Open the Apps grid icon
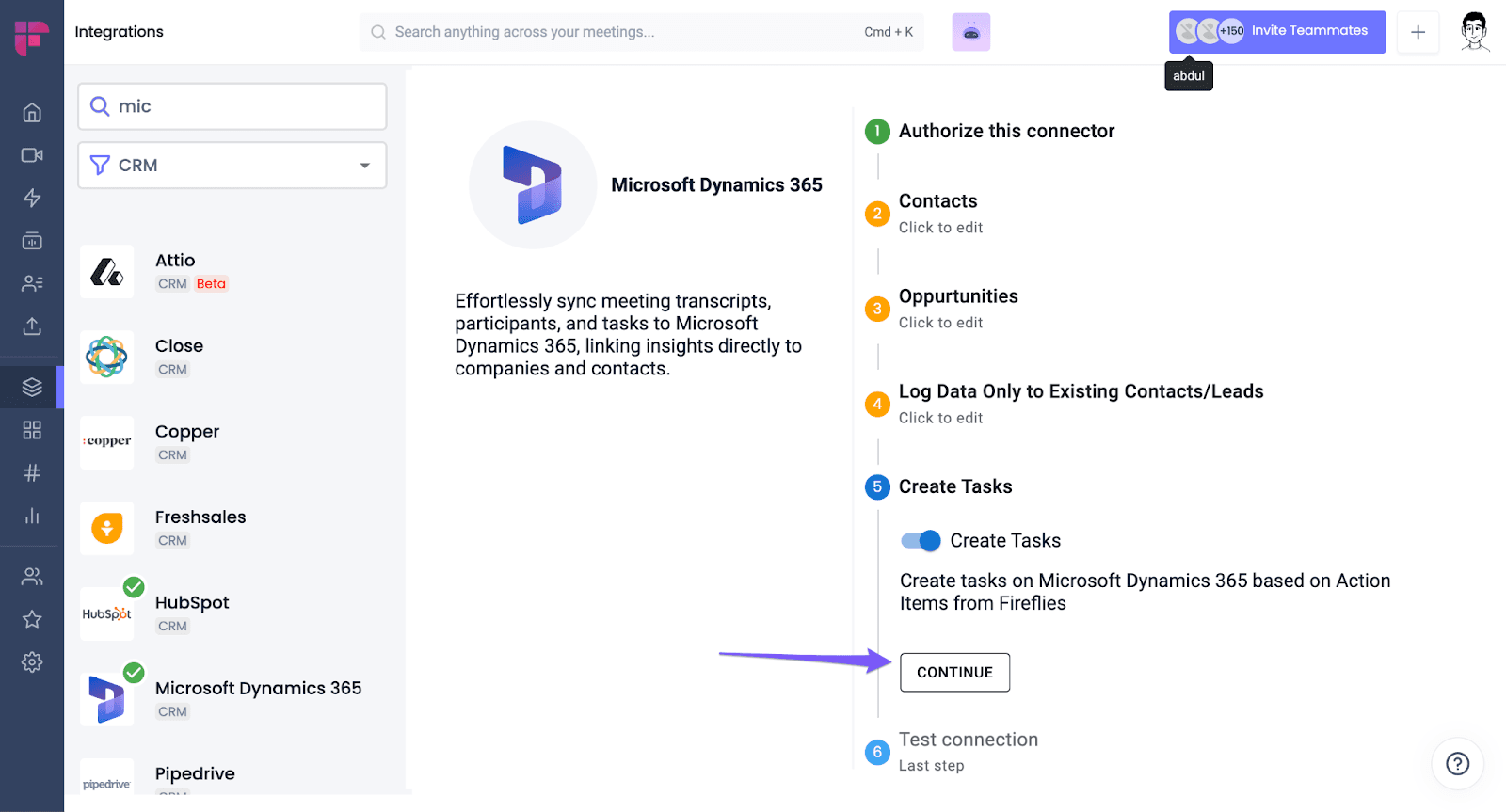The height and width of the screenshot is (812, 1506). pos(32,430)
